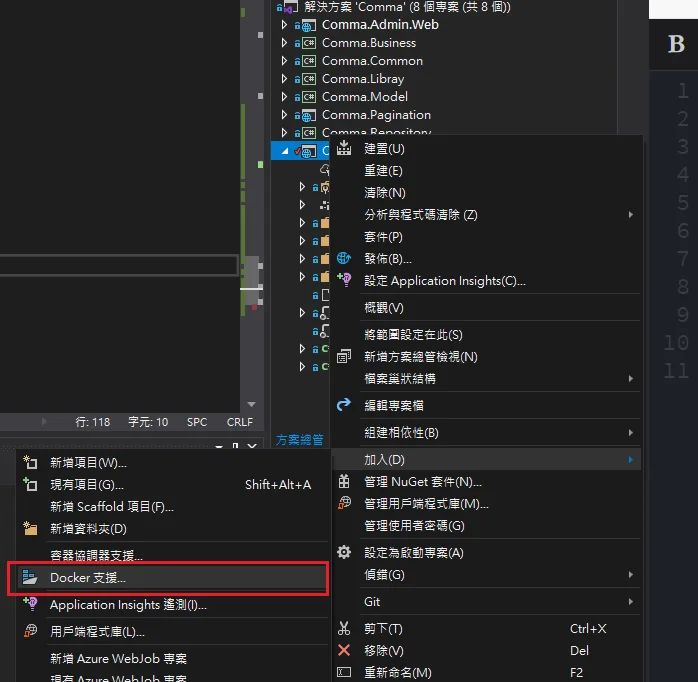The image size is (698, 682).
Task: Select 管理 NuGet 套件 menu item
Action: click(422, 482)
